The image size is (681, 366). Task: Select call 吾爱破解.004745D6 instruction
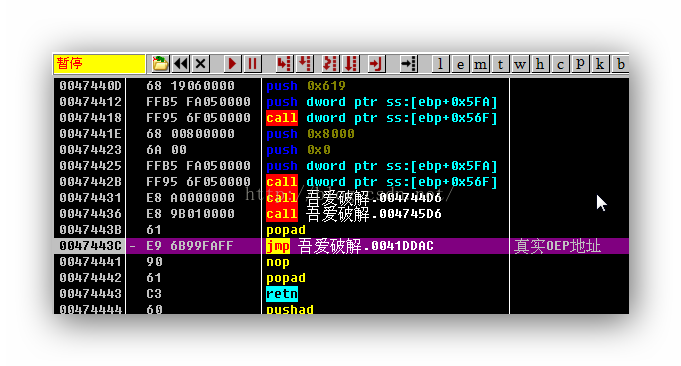point(354,214)
